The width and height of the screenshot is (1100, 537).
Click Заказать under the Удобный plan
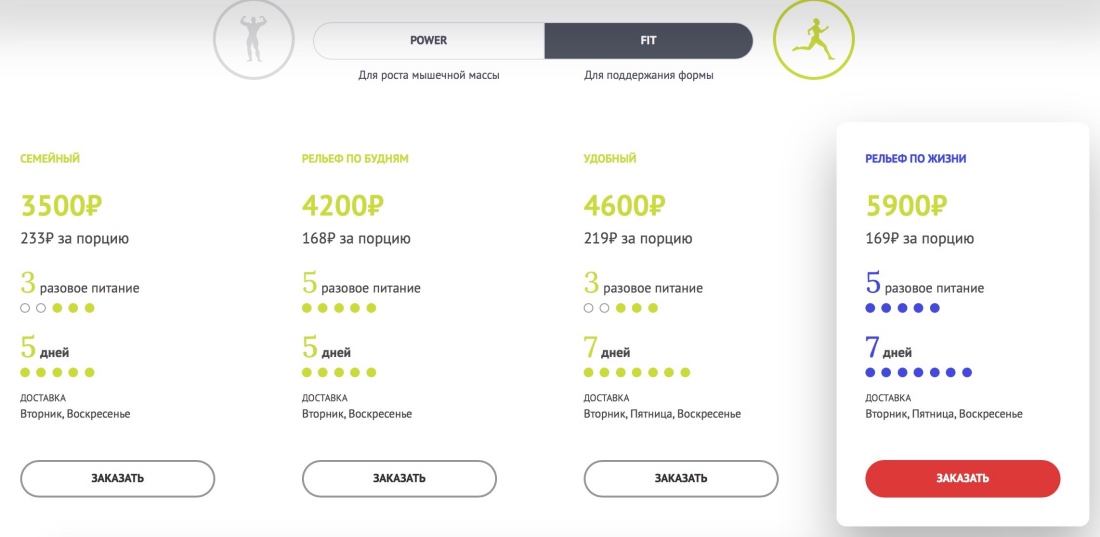681,479
